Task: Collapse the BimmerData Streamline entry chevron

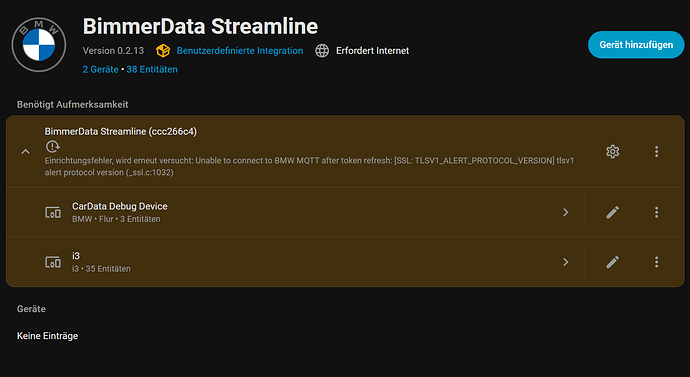Action: [26, 152]
